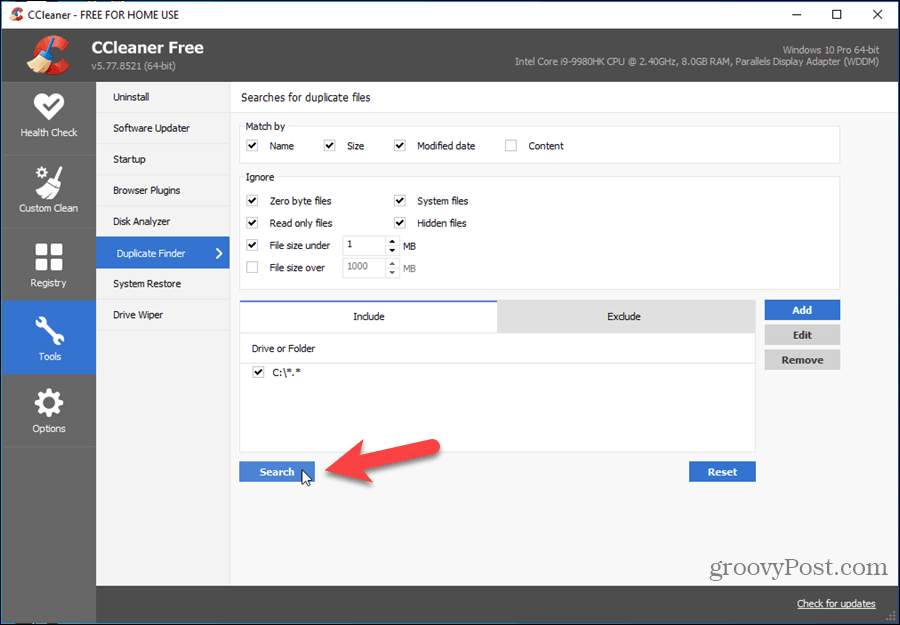The image size is (900, 625).
Task: Open Browser Plugins tool
Action: click(163, 190)
